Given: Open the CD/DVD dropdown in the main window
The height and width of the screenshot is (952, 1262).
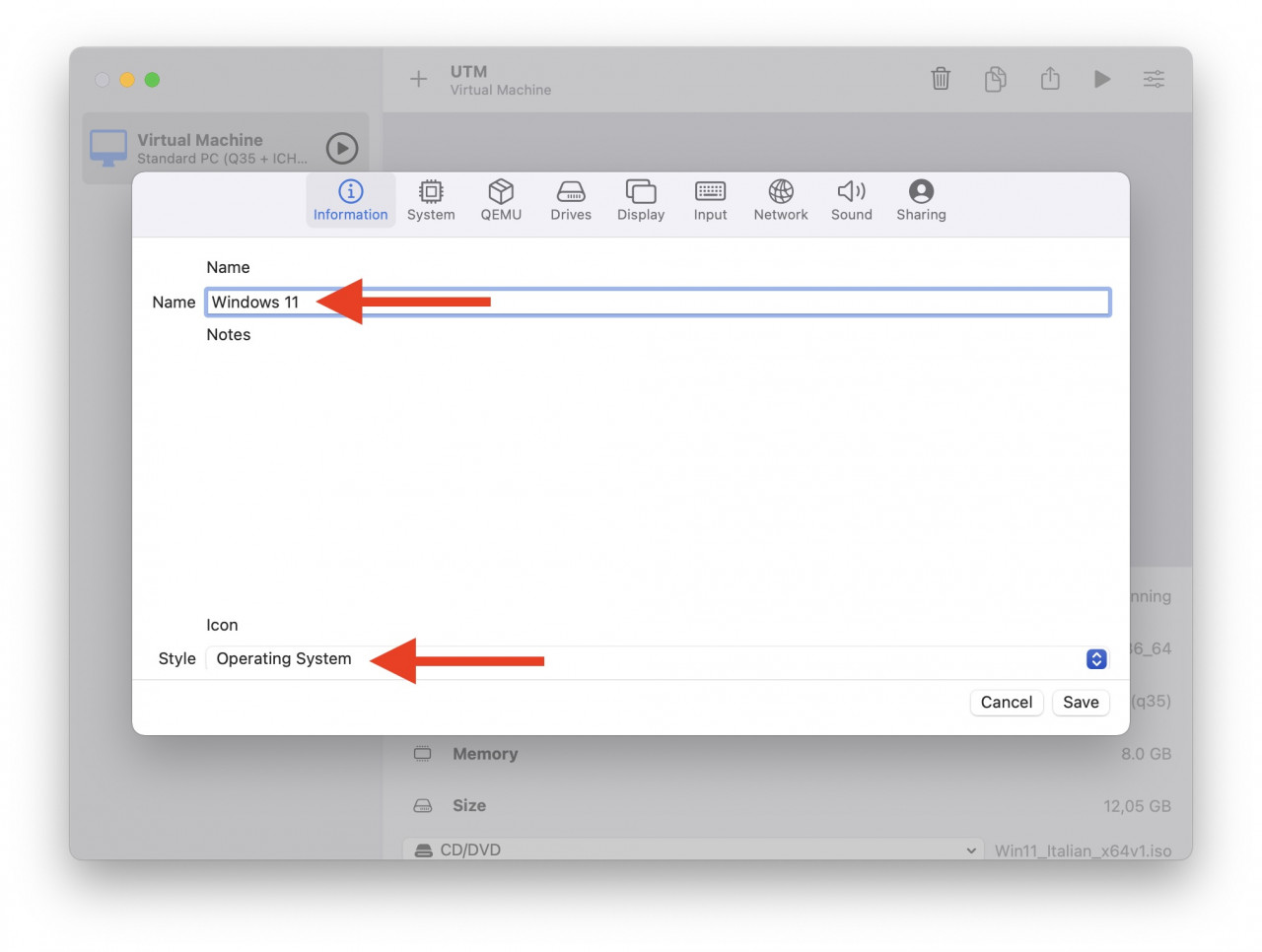Looking at the screenshot, I should [693, 850].
